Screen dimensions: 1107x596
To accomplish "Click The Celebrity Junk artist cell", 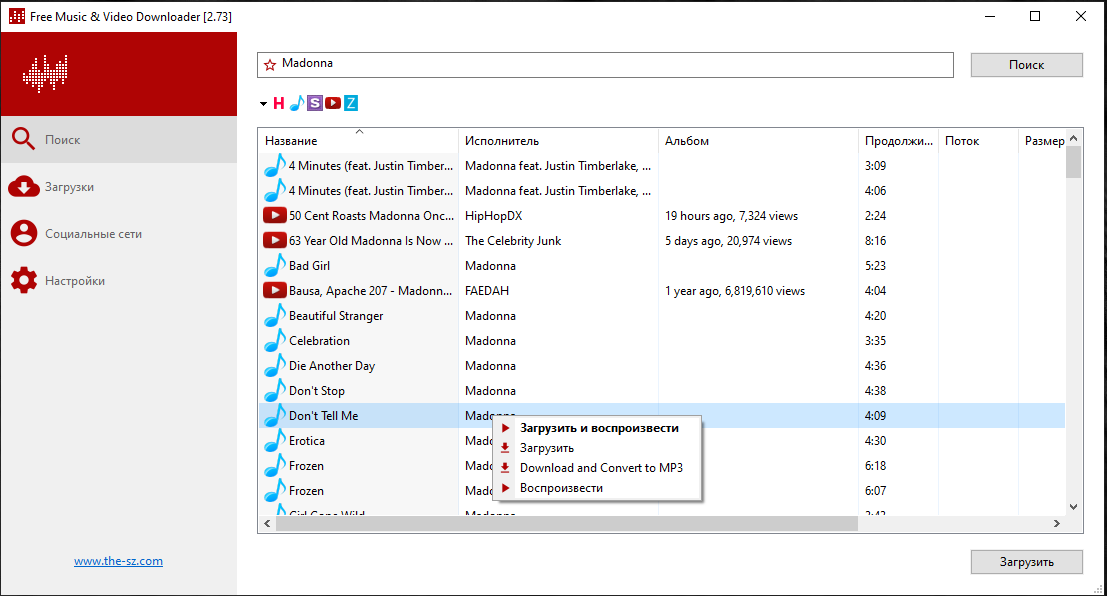I will [513, 241].
